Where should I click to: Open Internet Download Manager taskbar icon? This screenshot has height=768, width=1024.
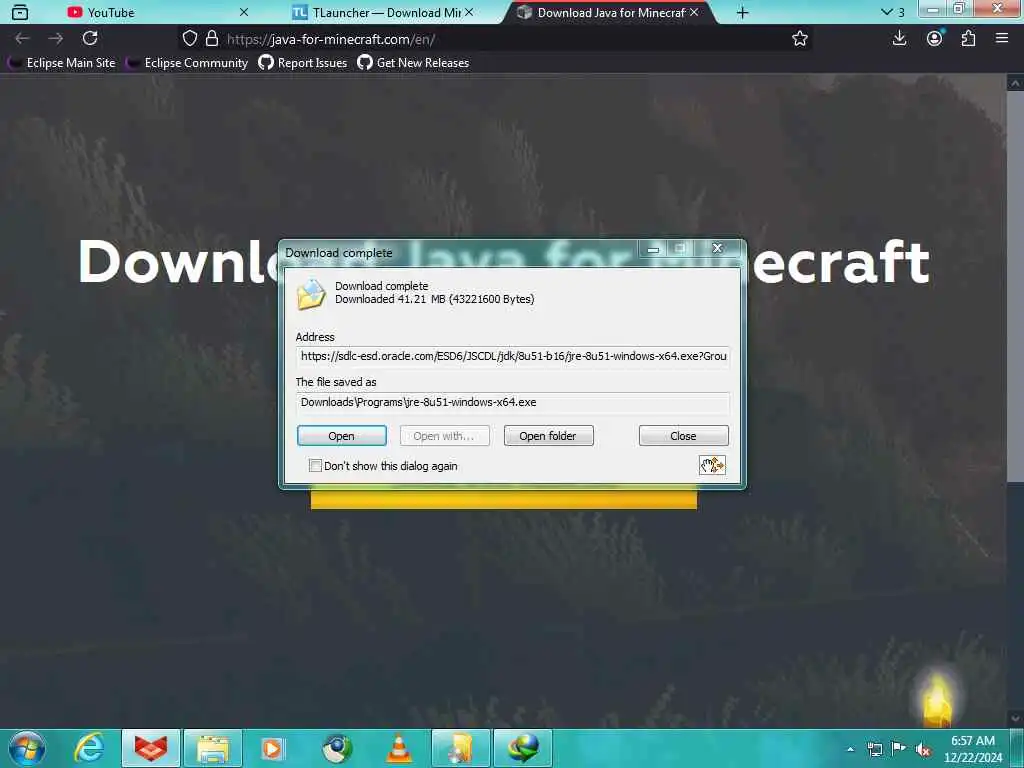click(x=523, y=748)
